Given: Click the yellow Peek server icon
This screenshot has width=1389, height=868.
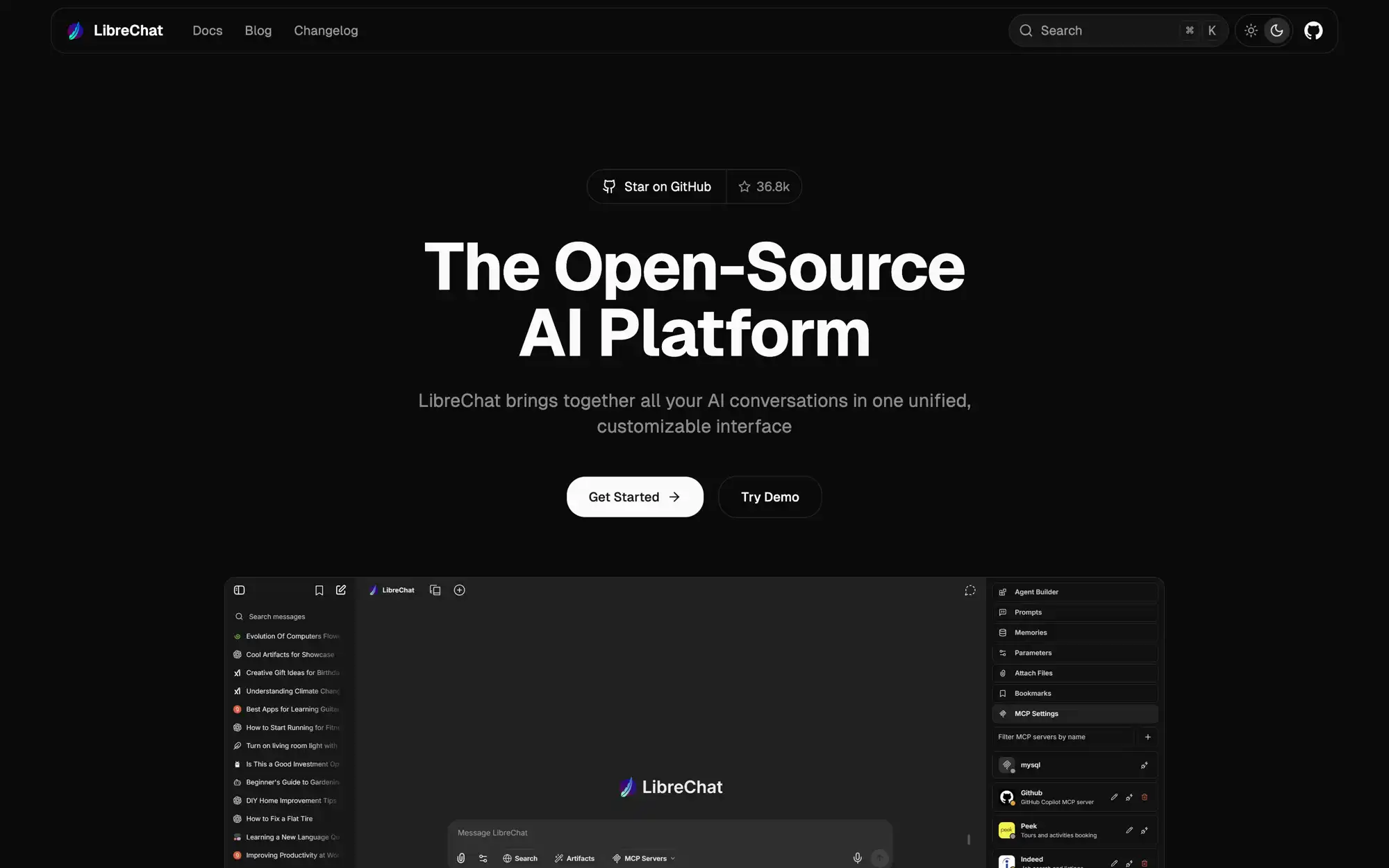Looking at the screenshot, I should click(1006, 831).
